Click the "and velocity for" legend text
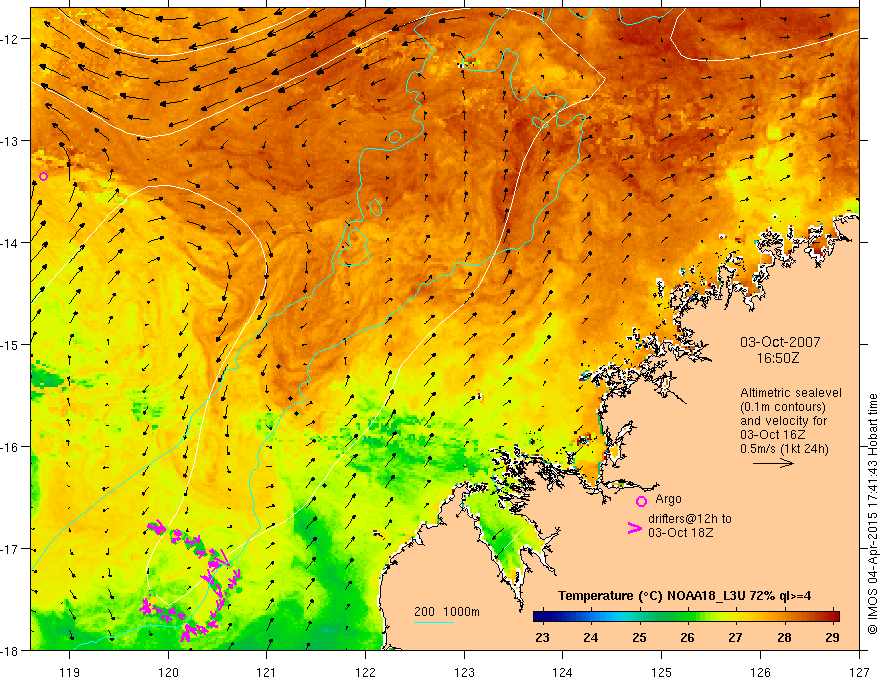Screen dimensions: 880x680 click(783, 421)
